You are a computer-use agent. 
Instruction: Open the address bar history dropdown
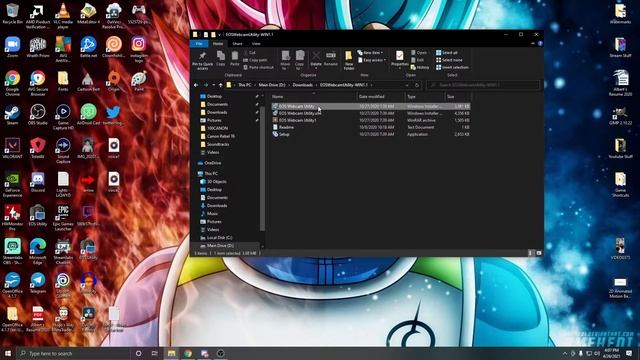coord(407,85)
